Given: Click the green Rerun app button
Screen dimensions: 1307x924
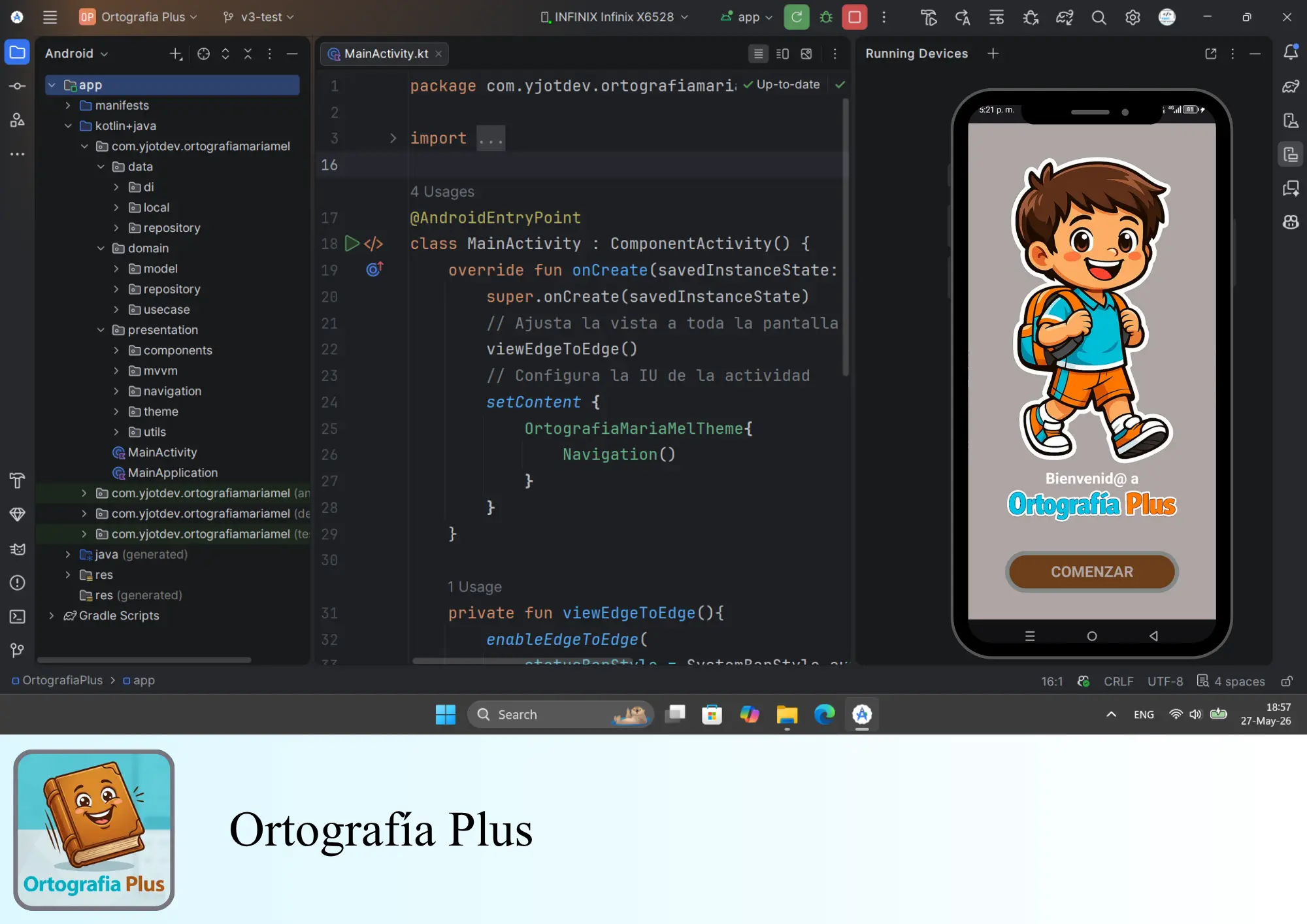Looking at the screenshot, I should click(x=797, y=17).
